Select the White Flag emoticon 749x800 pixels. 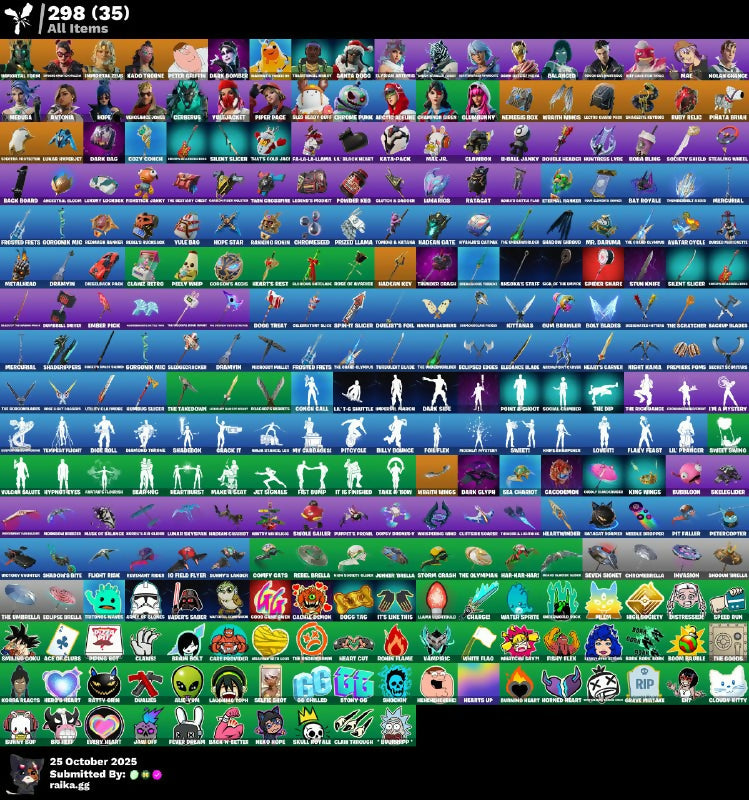click(x=478, y=641)
